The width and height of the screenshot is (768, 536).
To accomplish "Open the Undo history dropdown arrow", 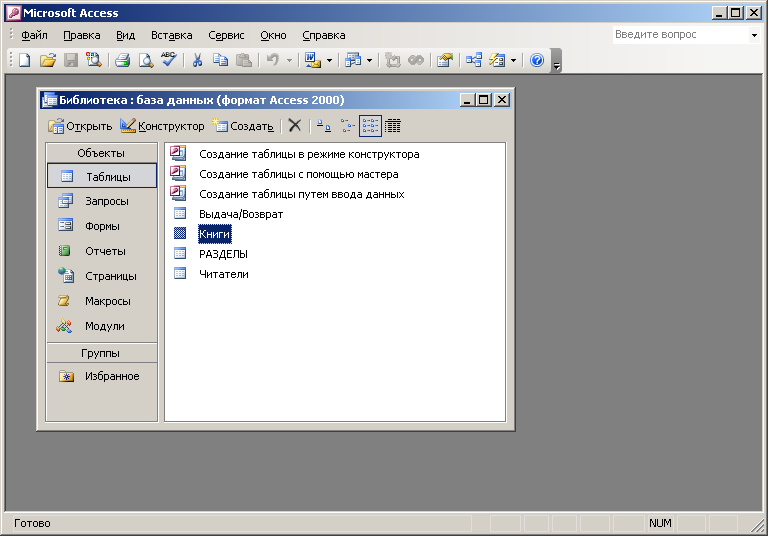I will [289, 61].
